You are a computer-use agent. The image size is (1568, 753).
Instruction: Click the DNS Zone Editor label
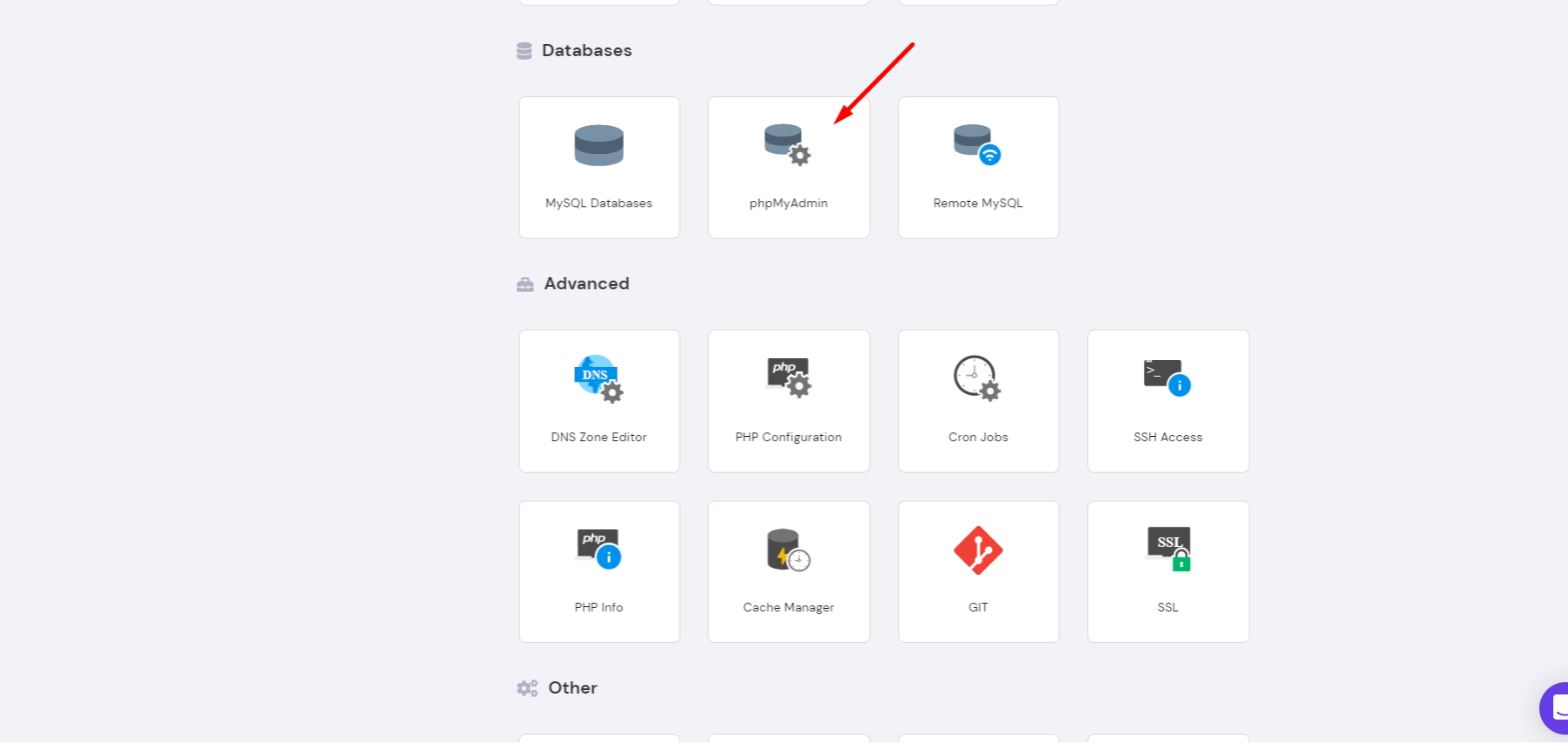[x=599, y=437]
